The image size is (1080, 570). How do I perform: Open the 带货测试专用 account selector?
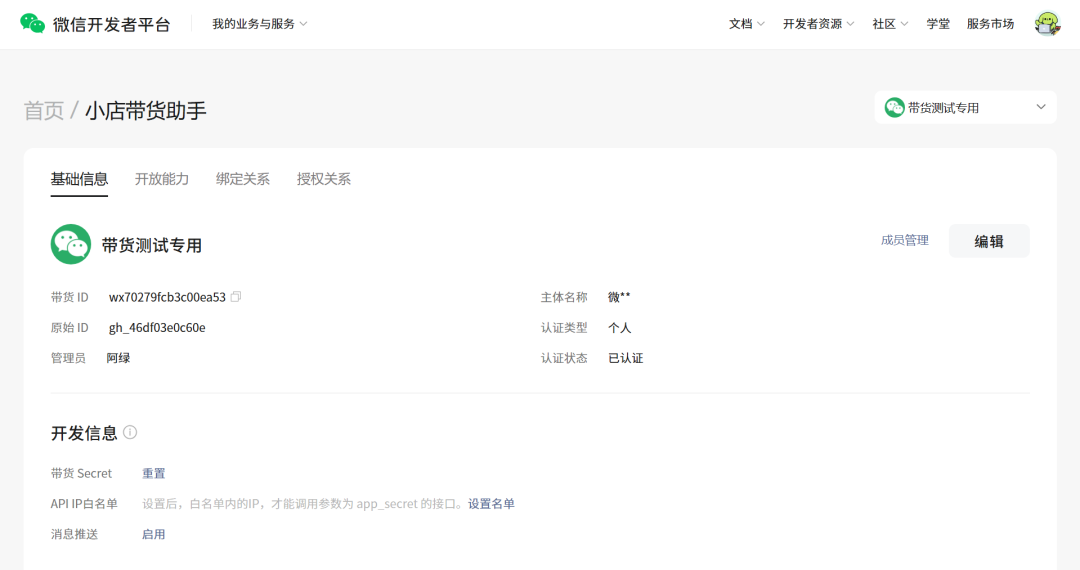pyautogui.click(x=965, y=107)
